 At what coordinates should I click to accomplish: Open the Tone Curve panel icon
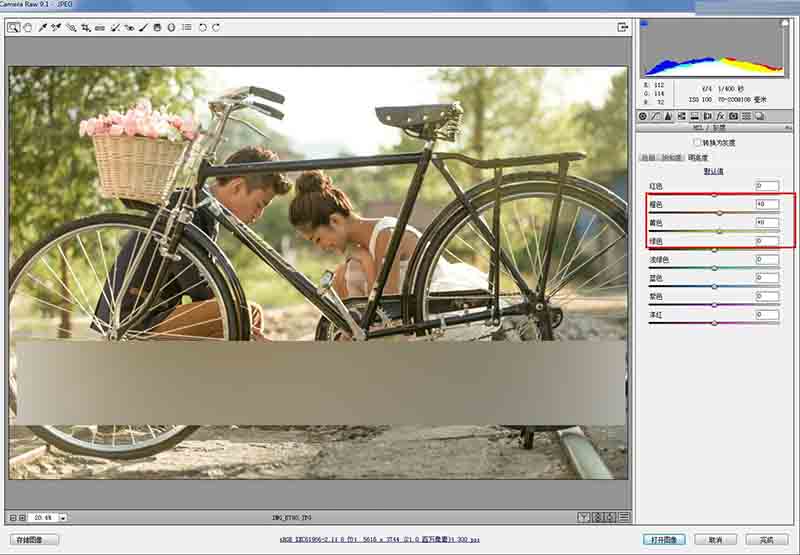tap(656, 116)
